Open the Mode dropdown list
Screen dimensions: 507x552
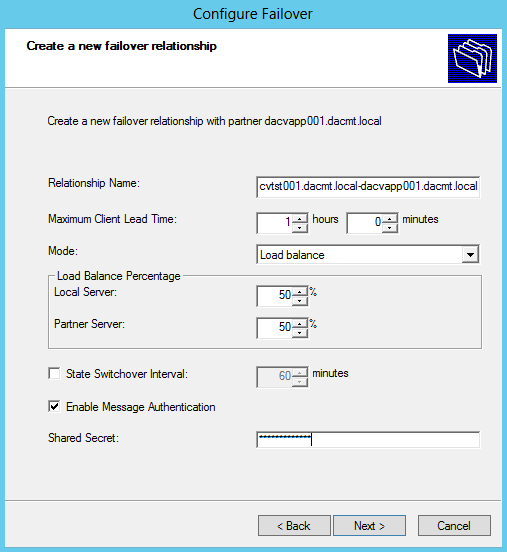[x=470, y=255]
